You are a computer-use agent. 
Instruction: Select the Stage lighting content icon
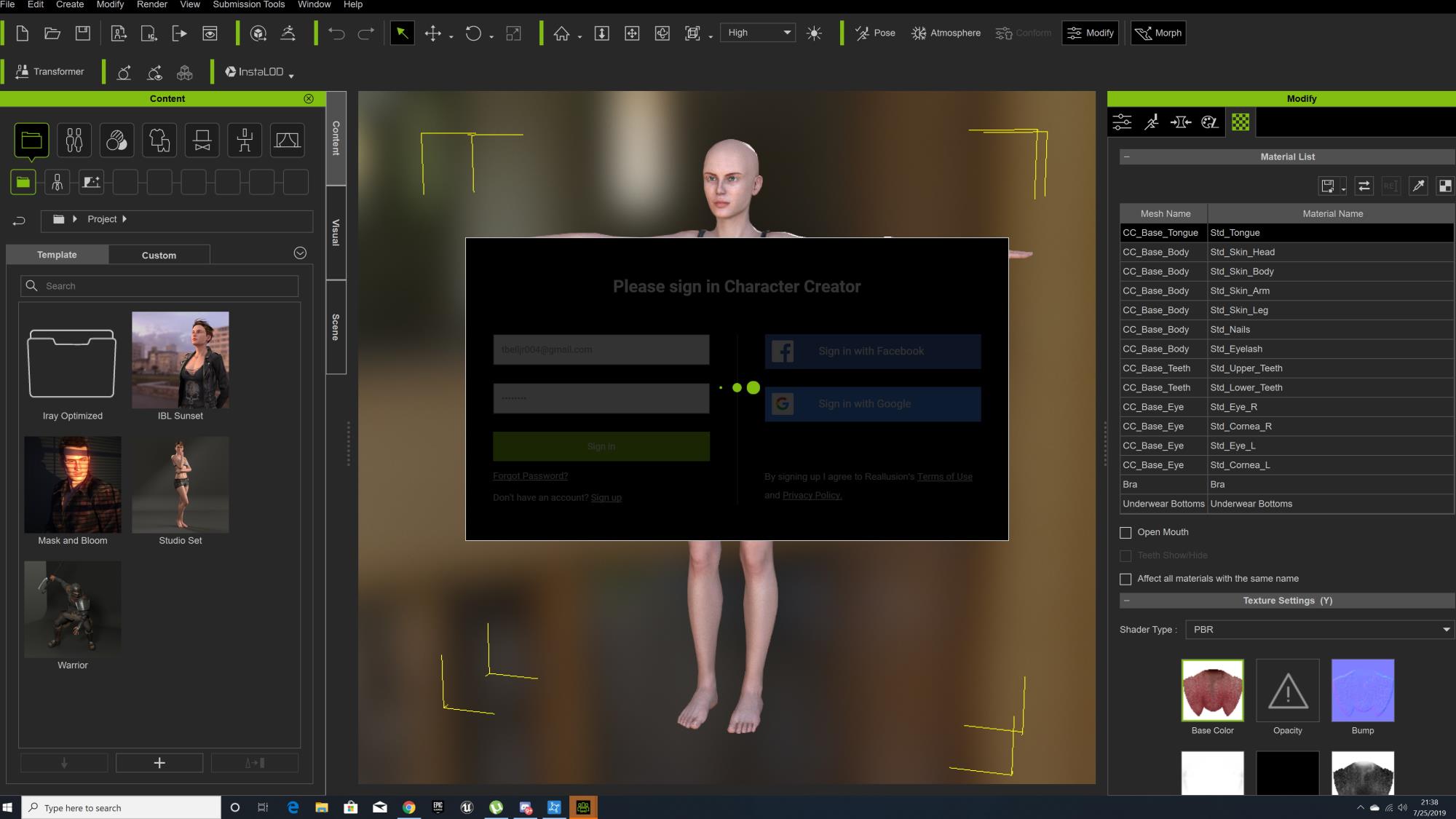(288, 140)
